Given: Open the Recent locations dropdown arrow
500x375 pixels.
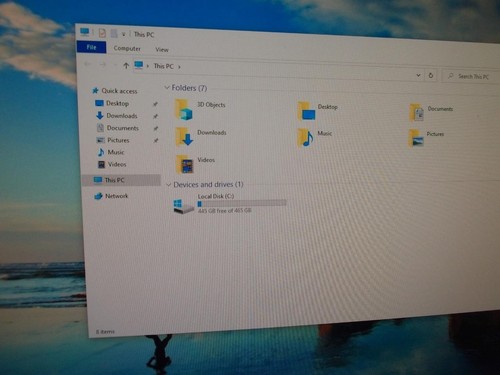Looking at the screenshot, I should (114, 65).
